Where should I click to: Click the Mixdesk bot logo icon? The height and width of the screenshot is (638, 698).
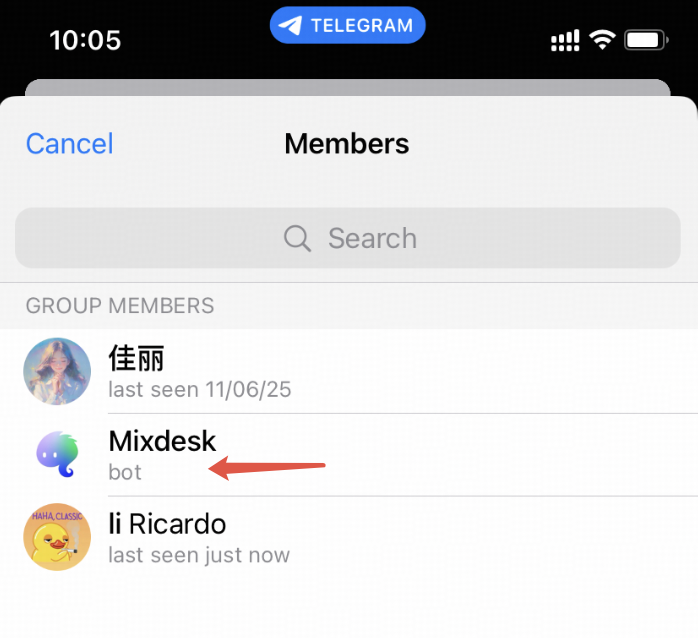[57, 454]
